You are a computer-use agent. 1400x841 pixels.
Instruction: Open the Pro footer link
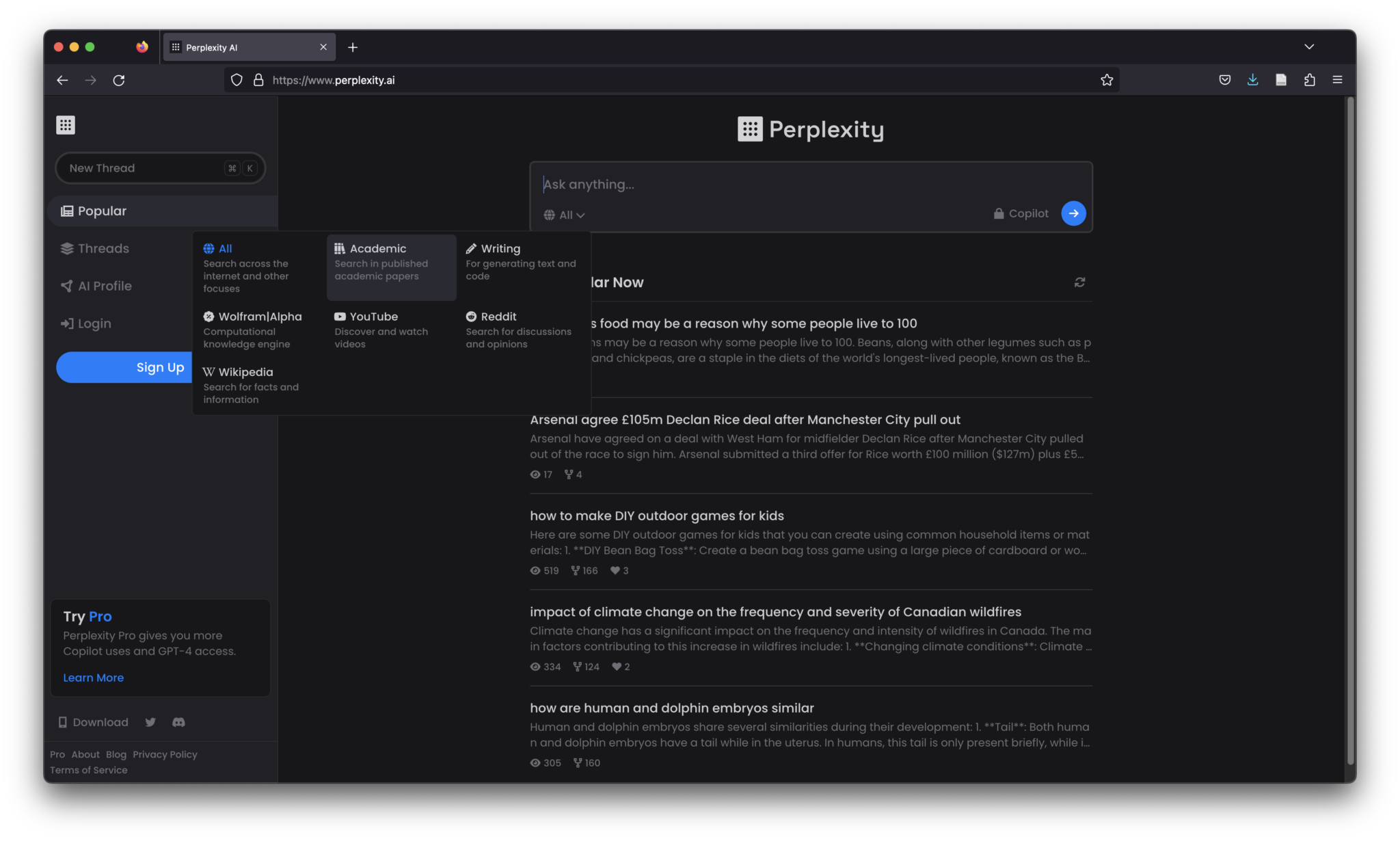click(x=57, y=754)
